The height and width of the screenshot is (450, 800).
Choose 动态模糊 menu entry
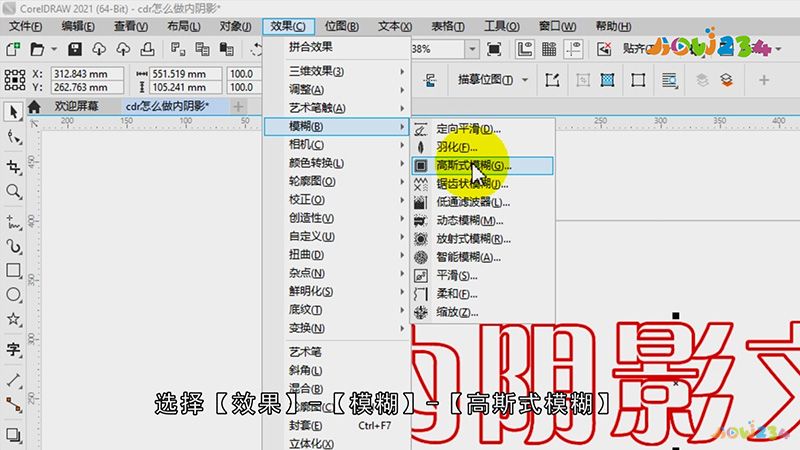(x=482, y=221)
